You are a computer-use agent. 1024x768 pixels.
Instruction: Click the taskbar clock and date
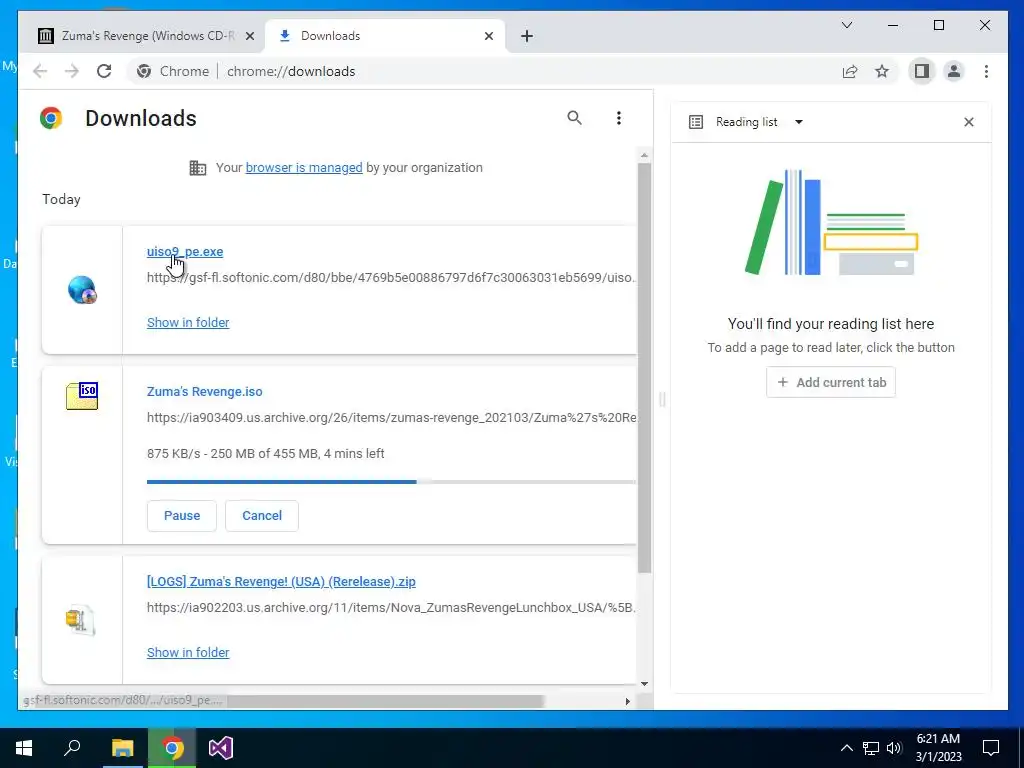[x=938, y=748]
